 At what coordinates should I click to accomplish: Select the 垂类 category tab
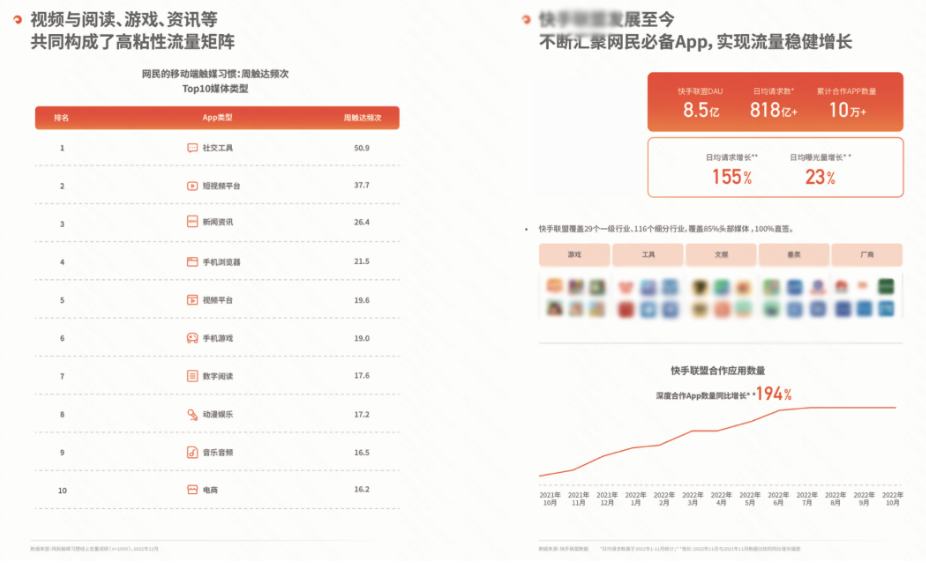tap(794, 255)
